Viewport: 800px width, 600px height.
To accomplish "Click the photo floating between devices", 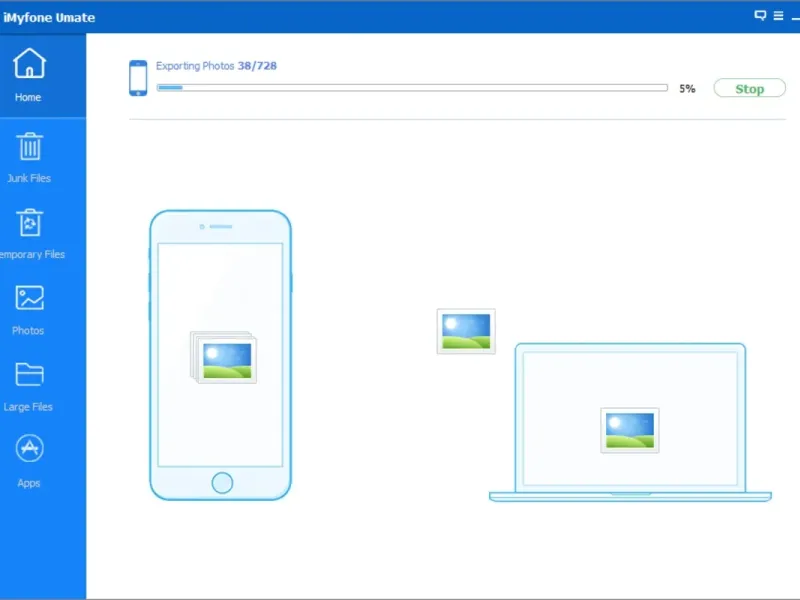I will pyautogui.click(x=466, y=331).
